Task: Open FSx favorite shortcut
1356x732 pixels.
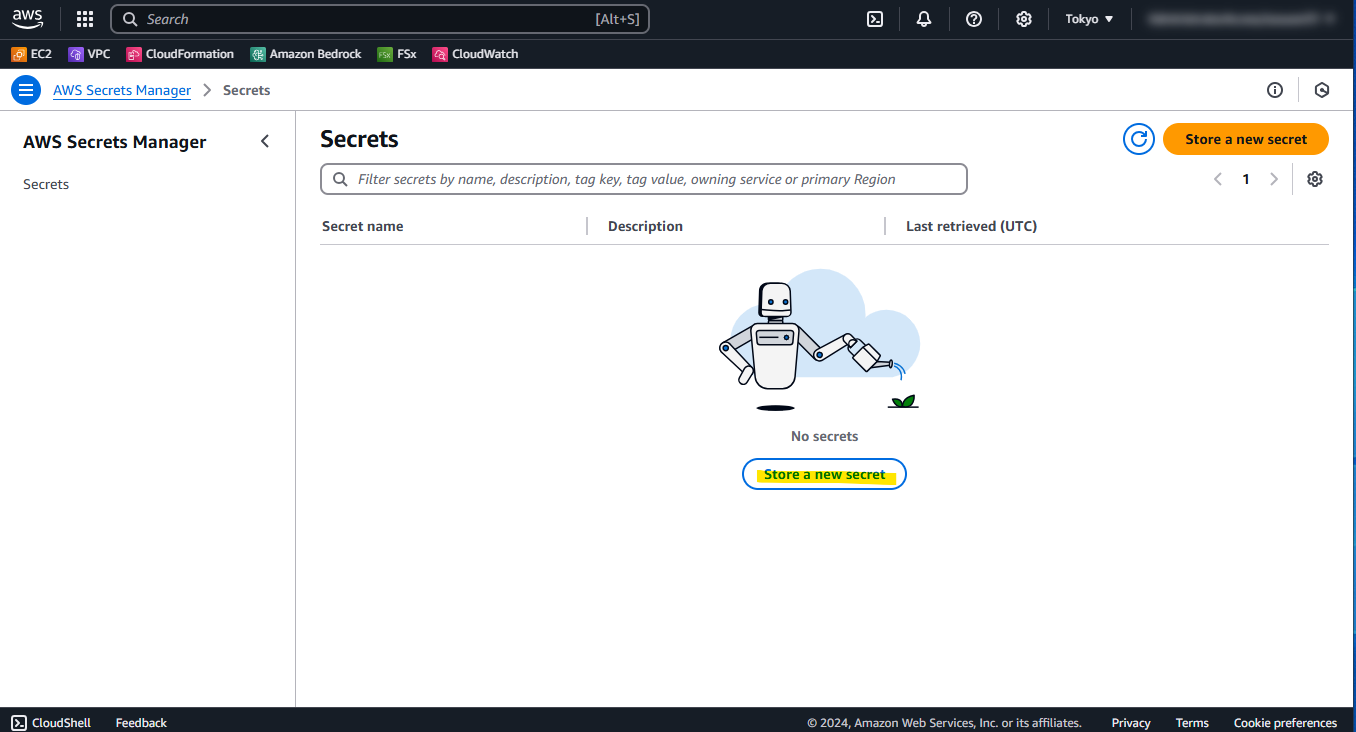Action: click(x=397, y=54)
